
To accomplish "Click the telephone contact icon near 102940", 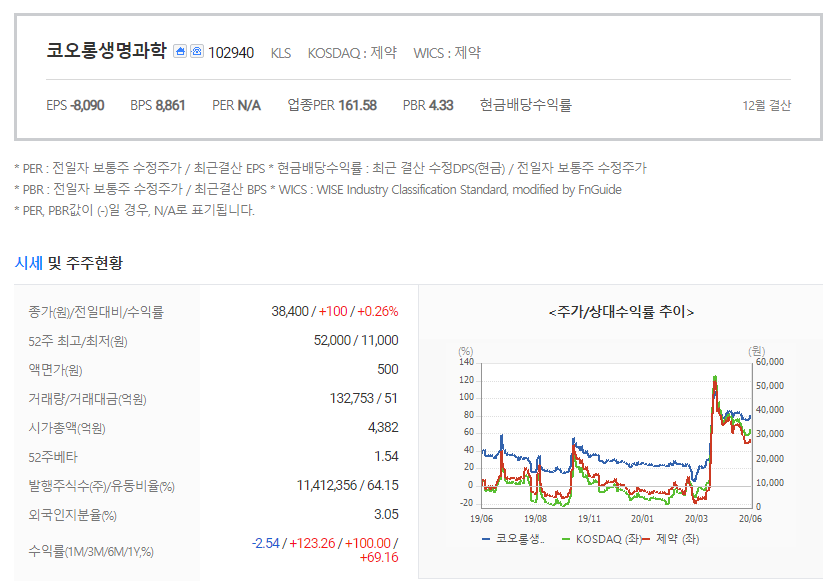I will [x=197, y=51].
